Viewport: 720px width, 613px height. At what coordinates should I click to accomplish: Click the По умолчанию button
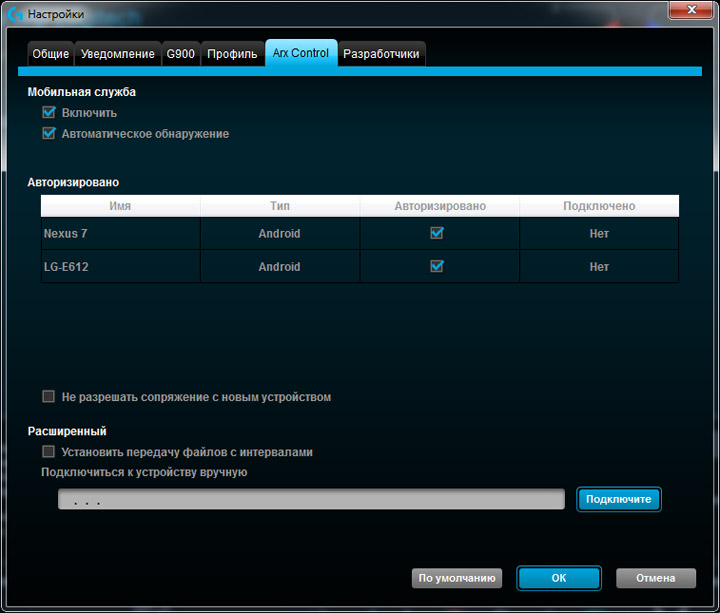[x=457, y=578]
